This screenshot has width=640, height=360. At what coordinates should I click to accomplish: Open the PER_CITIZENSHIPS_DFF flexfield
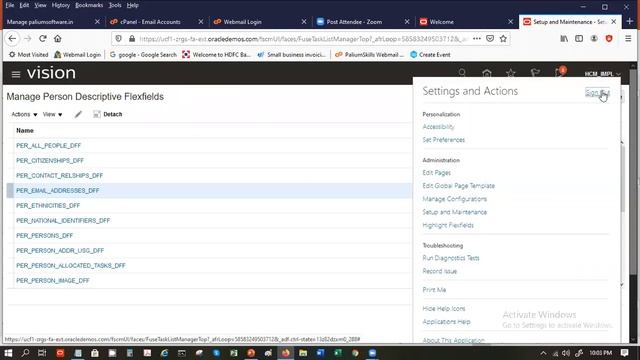(50, 161)
